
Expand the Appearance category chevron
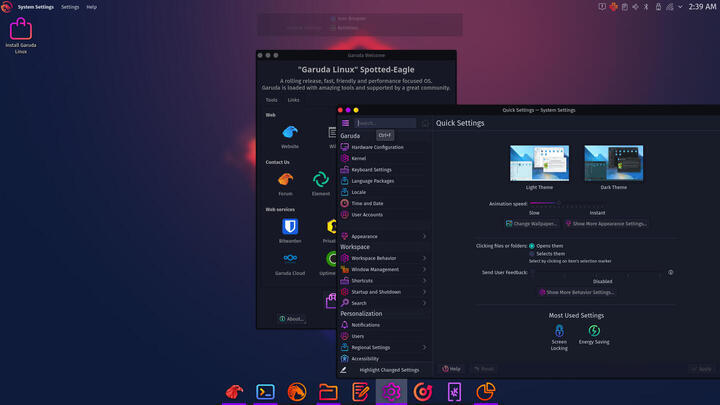(x=424, y=236)
